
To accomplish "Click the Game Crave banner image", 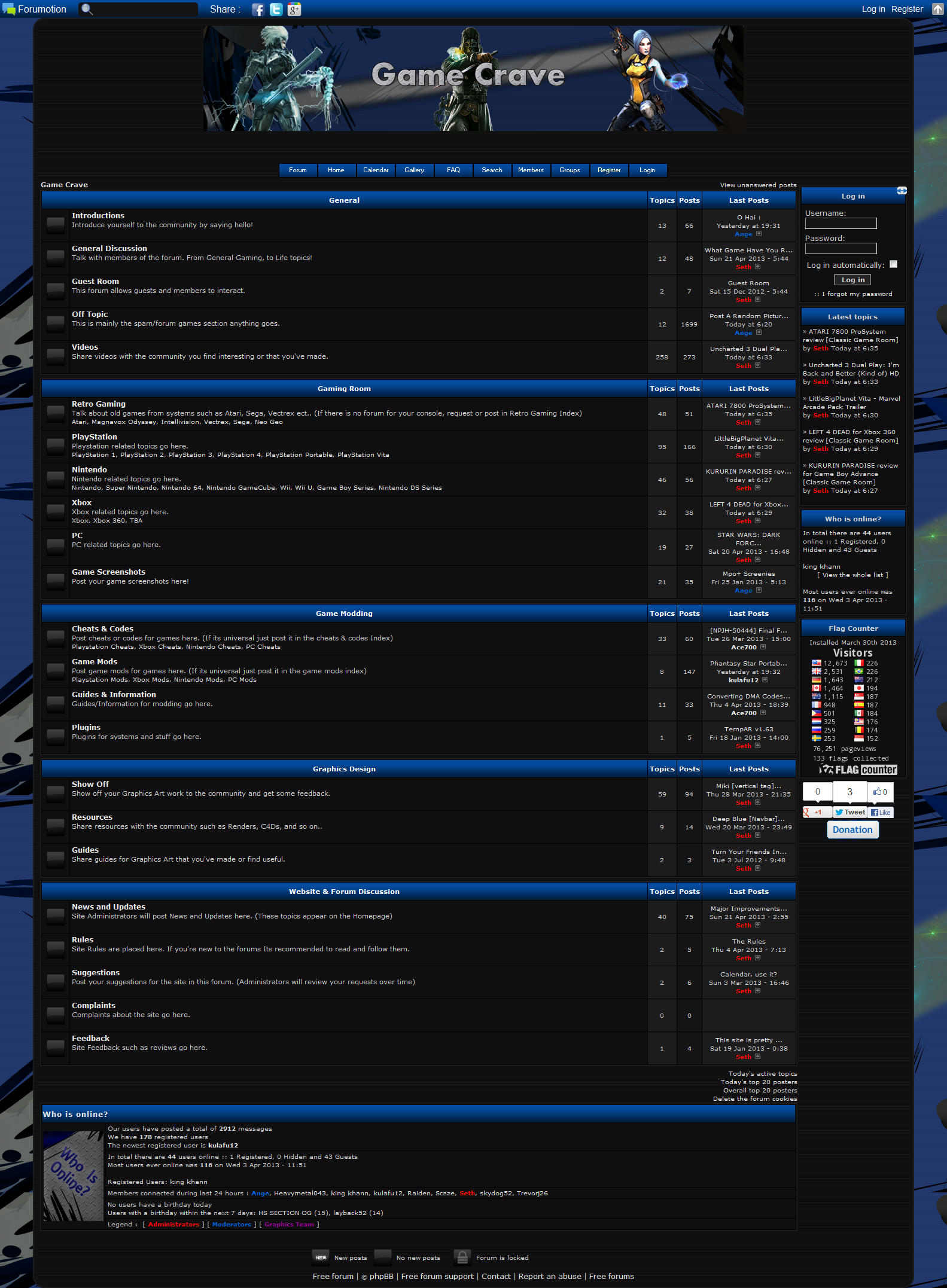I will tap(473, 78).
